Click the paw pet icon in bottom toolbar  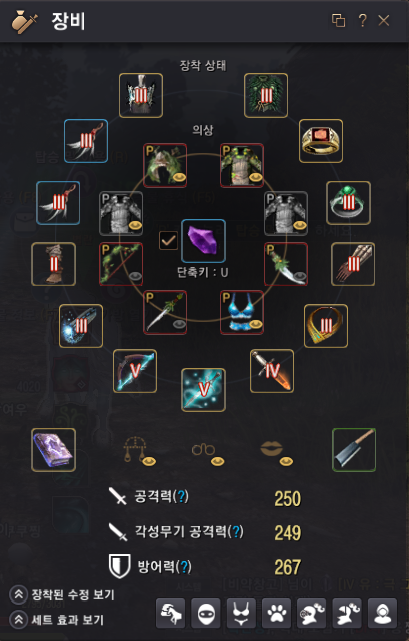pyautogui.click(x=276, y=613)
